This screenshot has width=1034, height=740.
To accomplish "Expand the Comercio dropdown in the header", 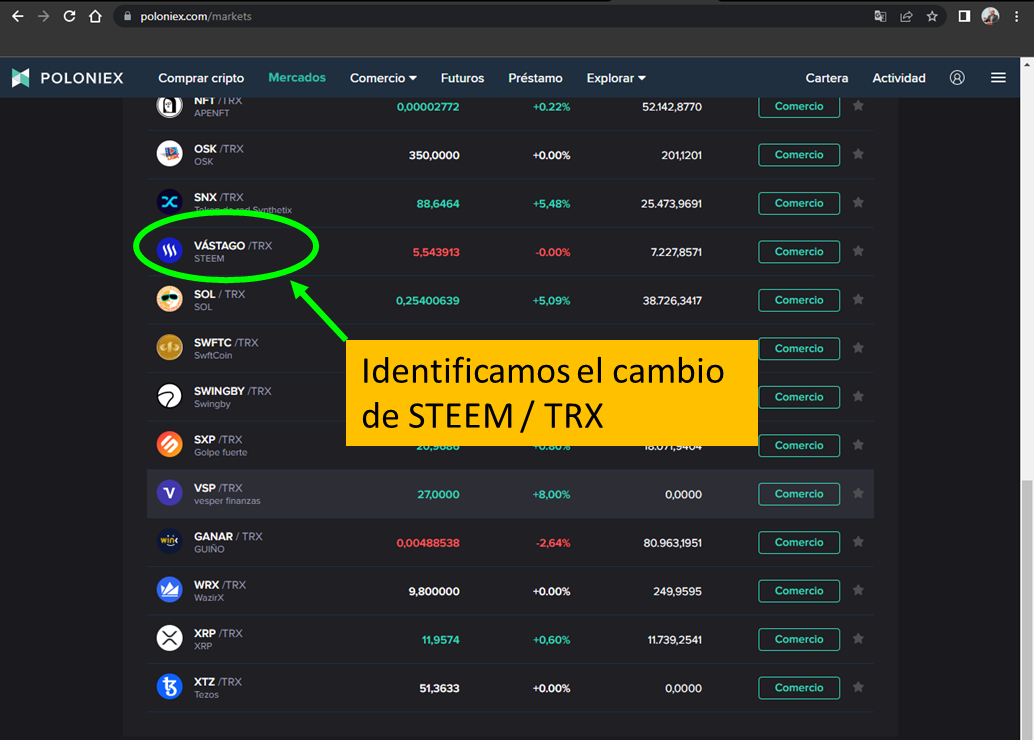I will click(383, 78).
